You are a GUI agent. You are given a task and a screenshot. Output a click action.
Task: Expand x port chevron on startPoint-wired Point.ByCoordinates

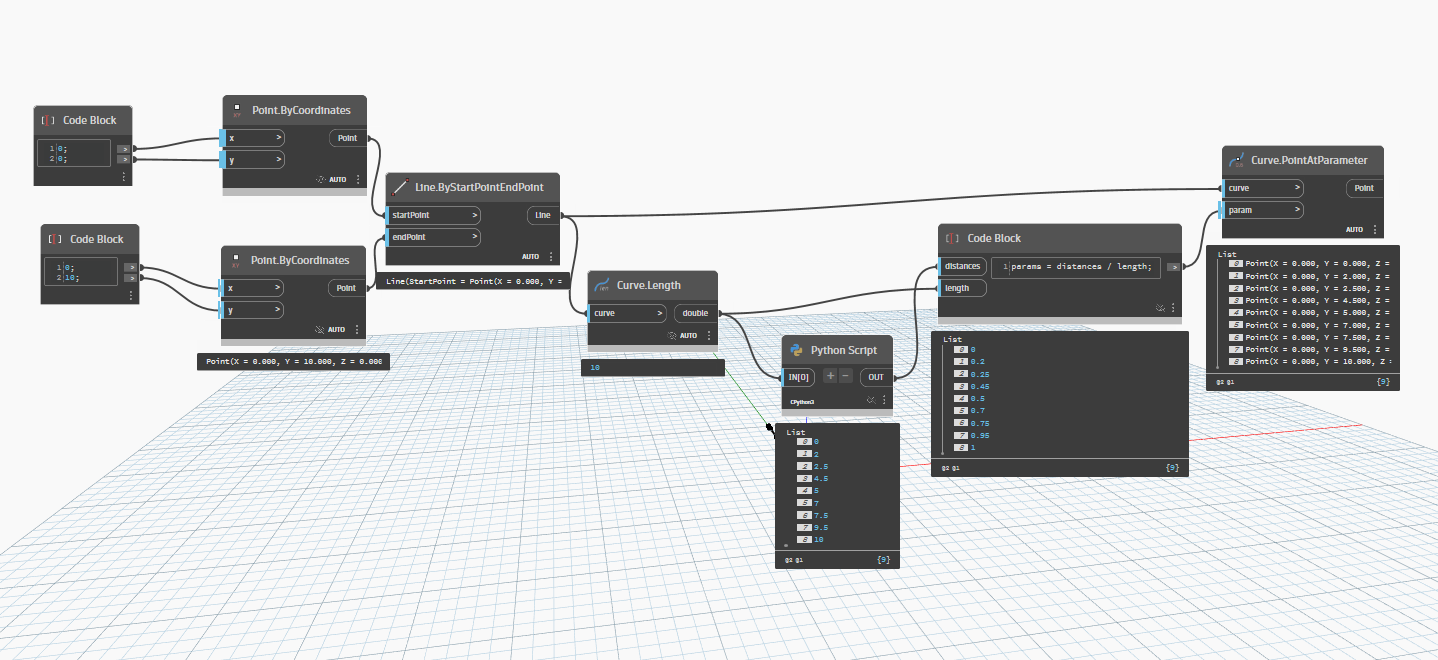point(278,138)
